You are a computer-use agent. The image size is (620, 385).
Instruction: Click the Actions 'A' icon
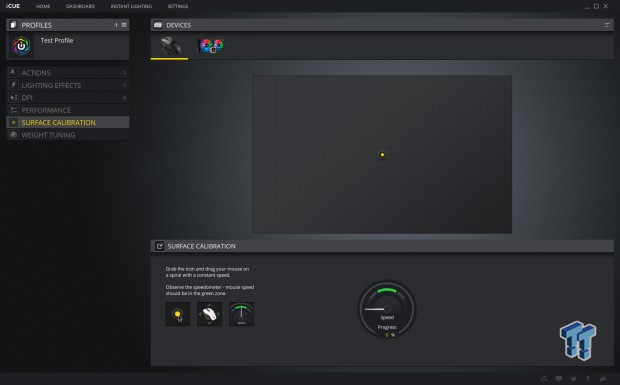(13, 72)
